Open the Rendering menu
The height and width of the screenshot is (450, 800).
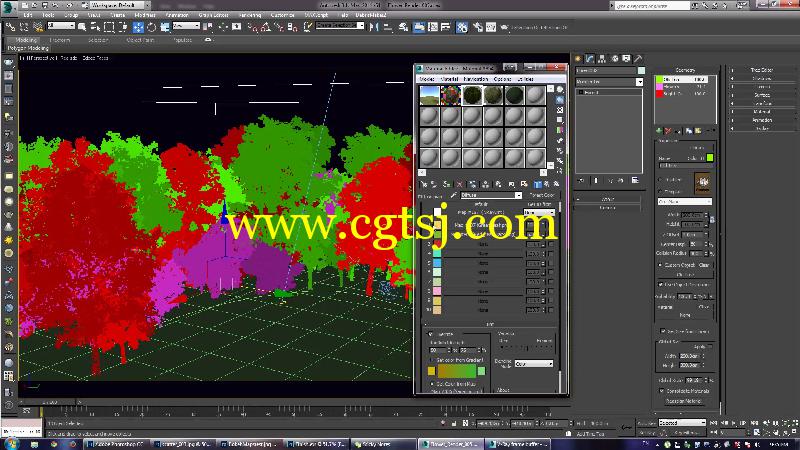coord(250,15)
